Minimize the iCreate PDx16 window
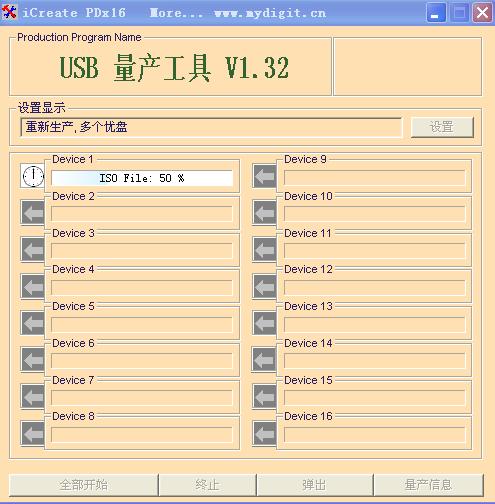The width and height of the screenshot is (495, 504). pos(436,13)
